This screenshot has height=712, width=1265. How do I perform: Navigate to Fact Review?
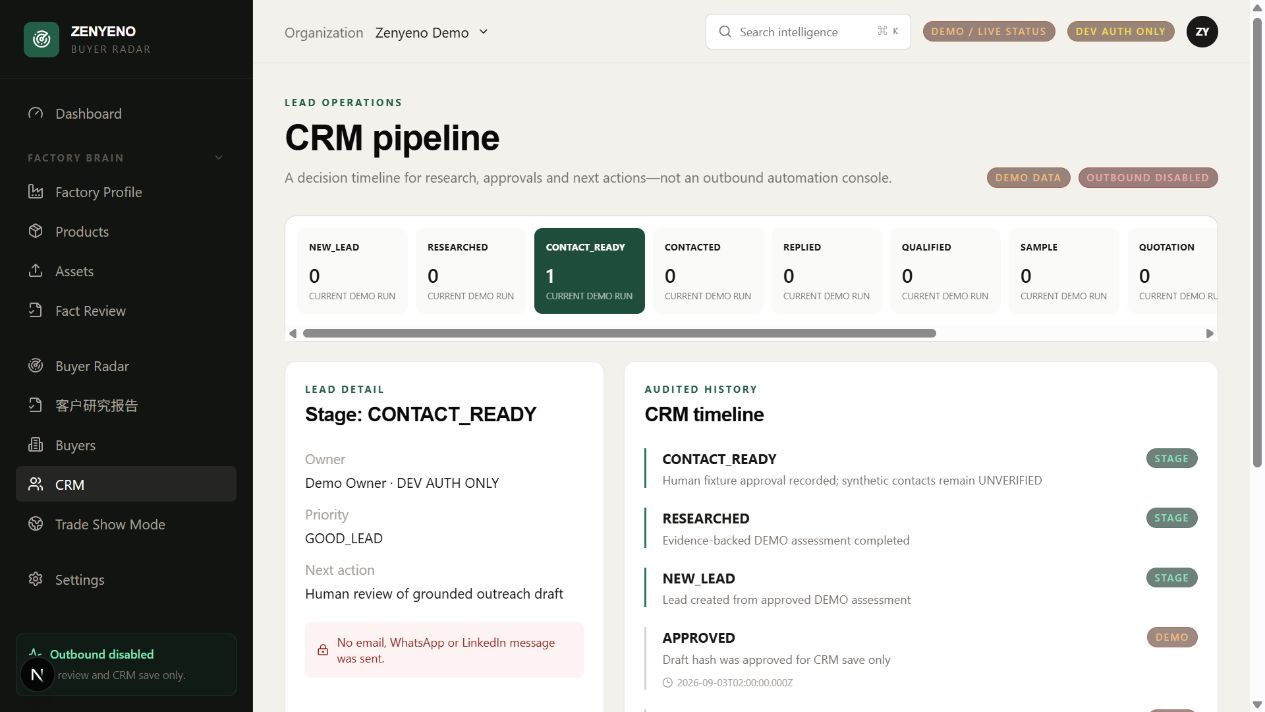coord(126,310)
